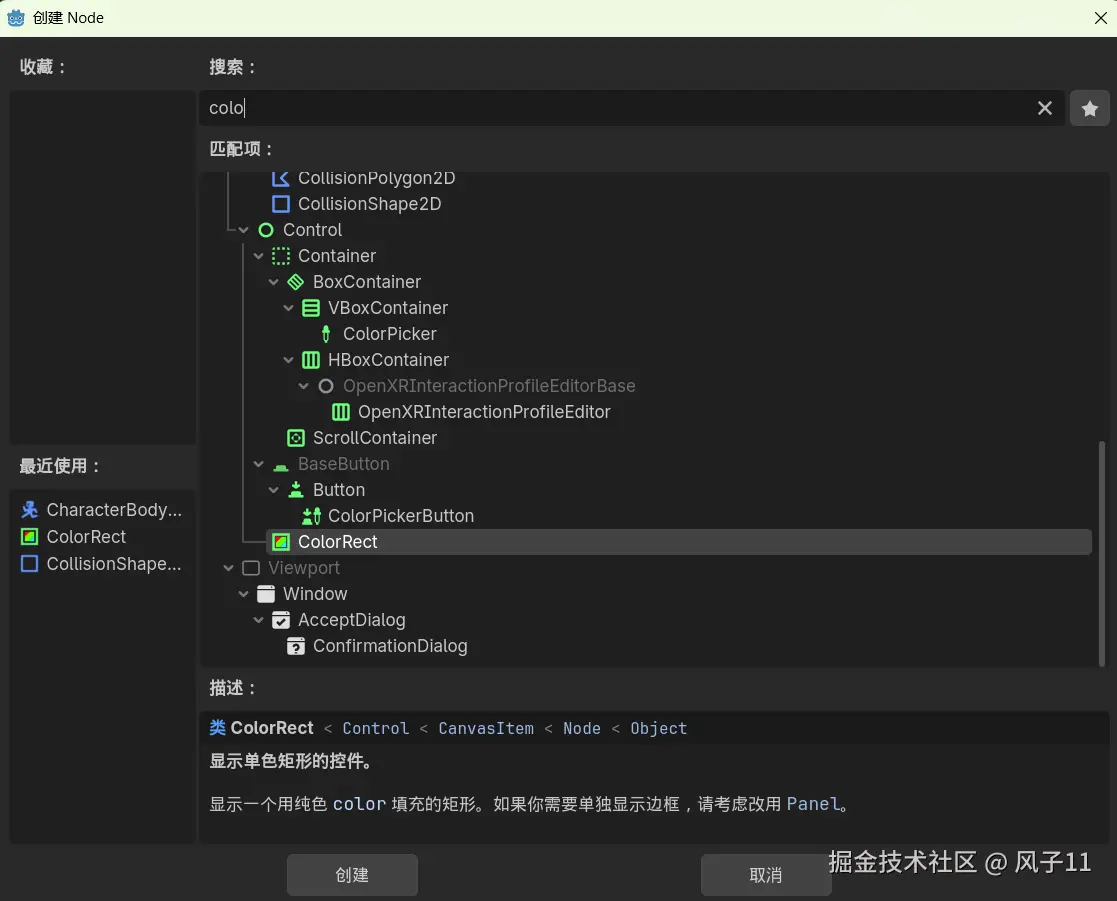Click the ColorPickerButton icon

click(x=311, y=516)
